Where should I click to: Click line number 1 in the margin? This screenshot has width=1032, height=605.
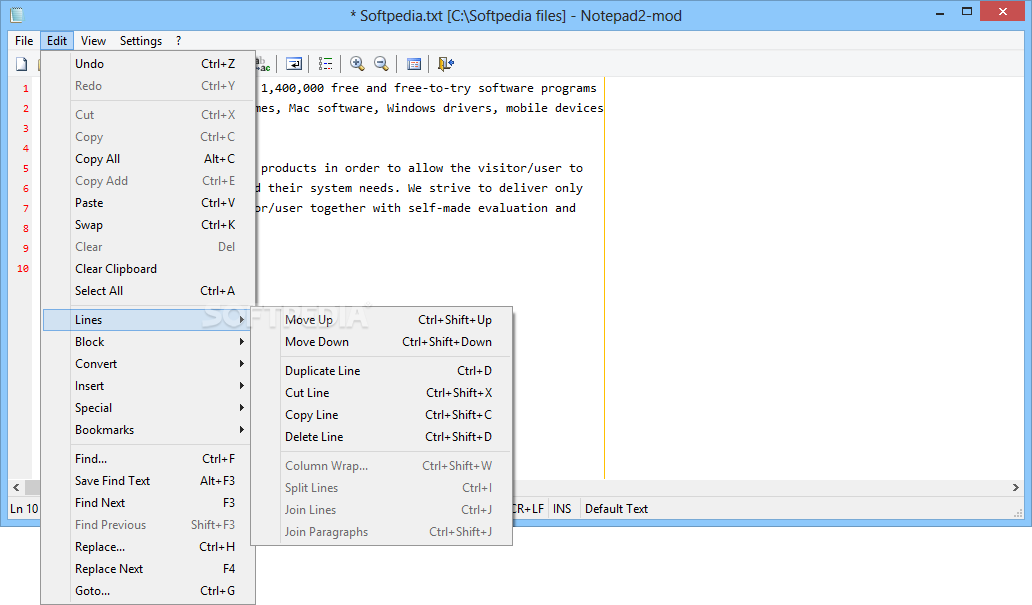26,88
